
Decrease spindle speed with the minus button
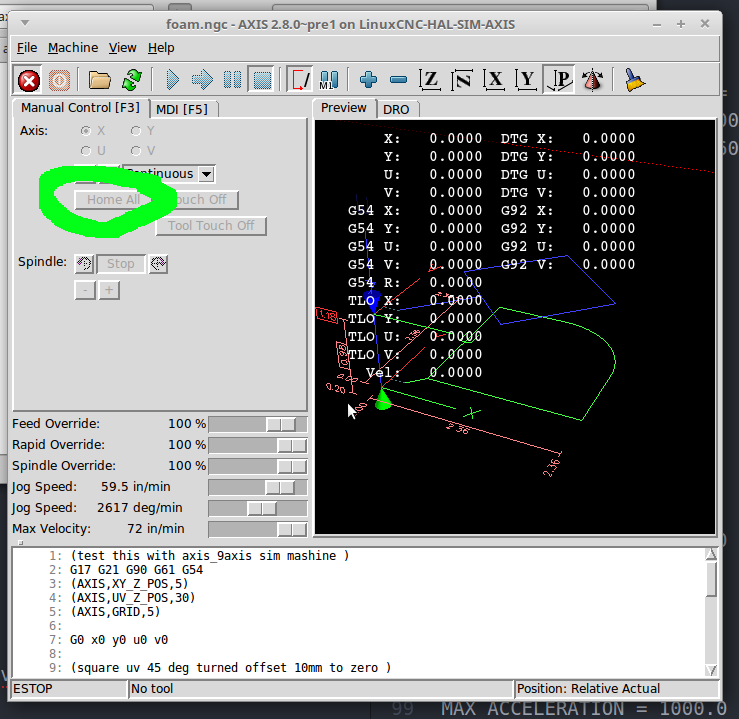coord(85,290)
